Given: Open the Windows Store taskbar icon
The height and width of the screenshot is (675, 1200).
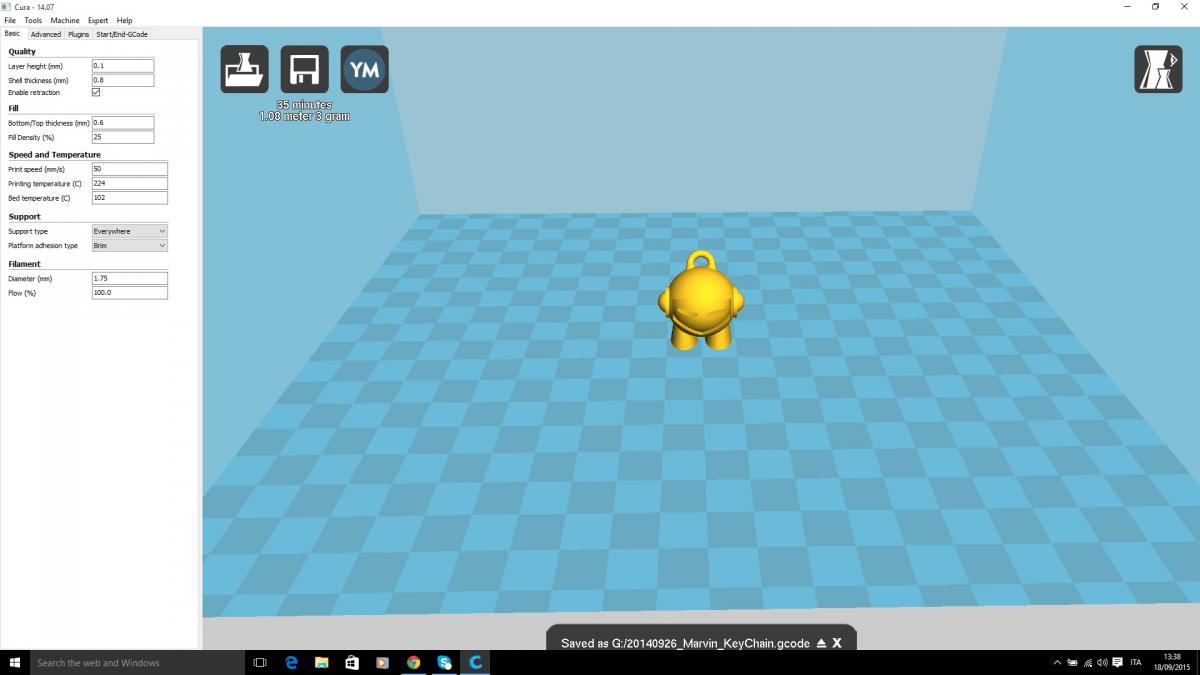Looking at the screenshot, I should point(352,662).
